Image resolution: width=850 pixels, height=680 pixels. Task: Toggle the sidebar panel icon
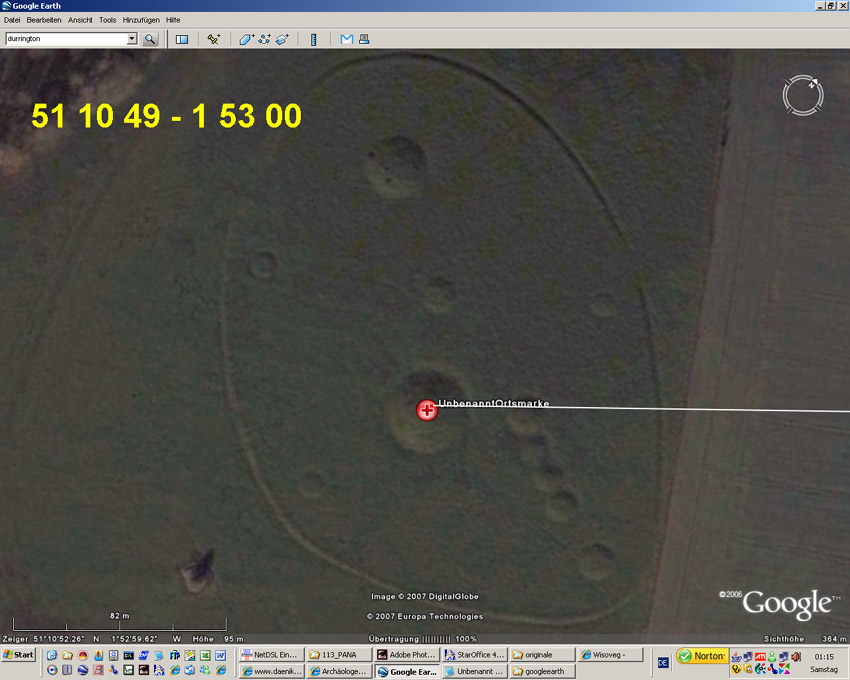[182, 39]
